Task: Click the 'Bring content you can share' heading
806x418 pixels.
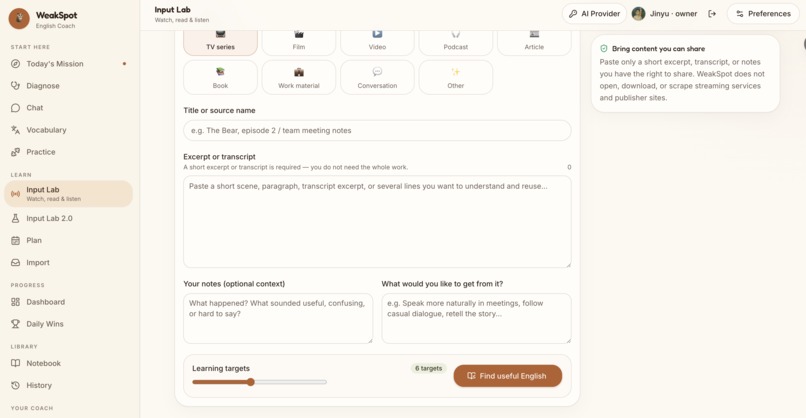Action: [658, 49]
